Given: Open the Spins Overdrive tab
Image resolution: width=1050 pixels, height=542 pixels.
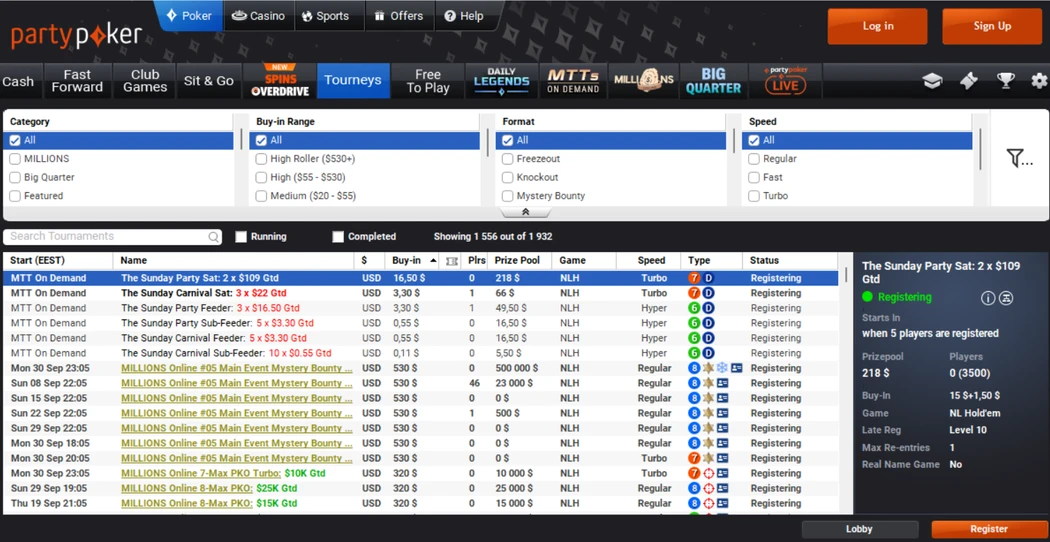Looking at the screenshot, I should coord(279,81).
